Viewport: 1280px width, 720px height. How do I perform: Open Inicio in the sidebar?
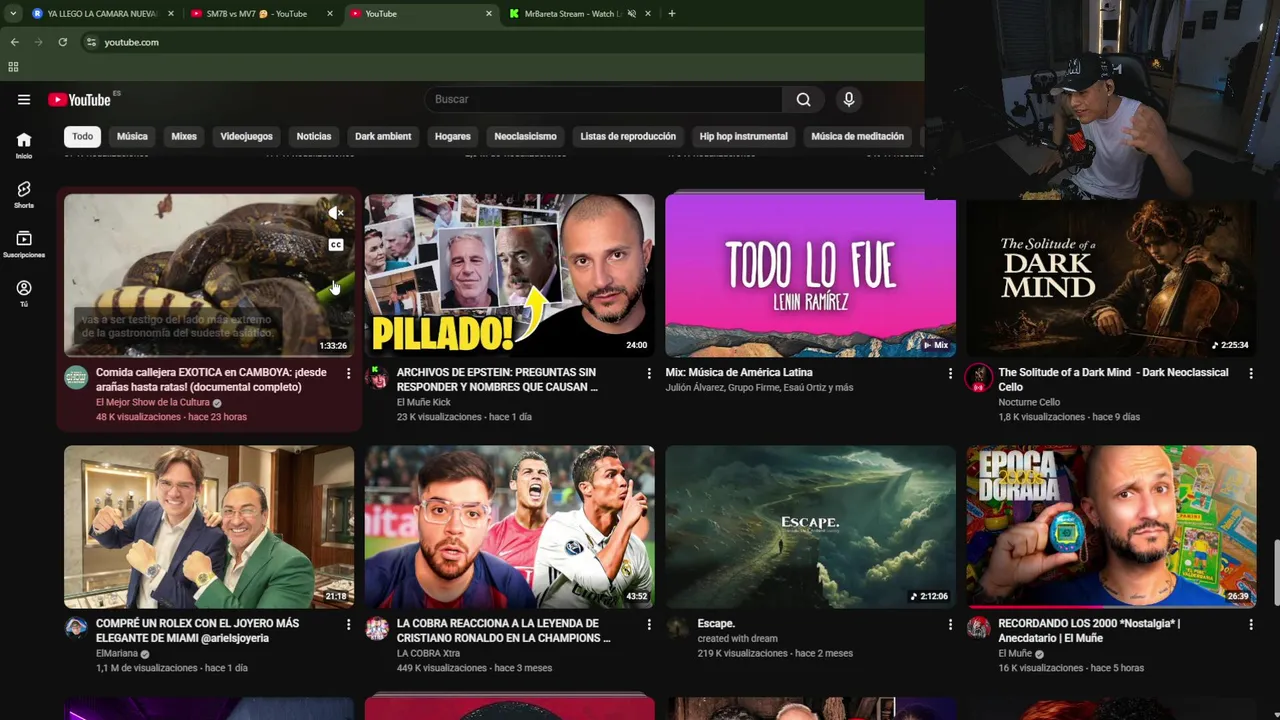[24, 145]
